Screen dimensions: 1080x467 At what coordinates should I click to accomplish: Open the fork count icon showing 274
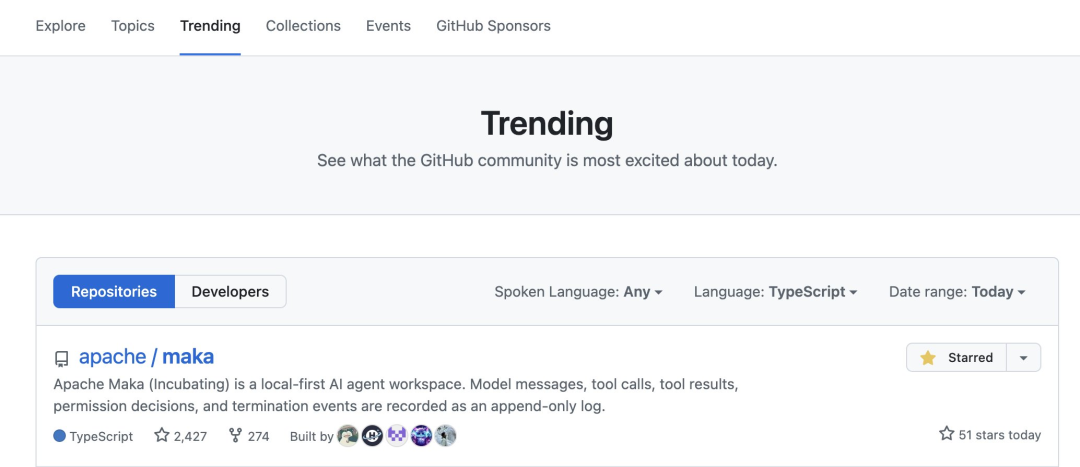pos(236,435)
